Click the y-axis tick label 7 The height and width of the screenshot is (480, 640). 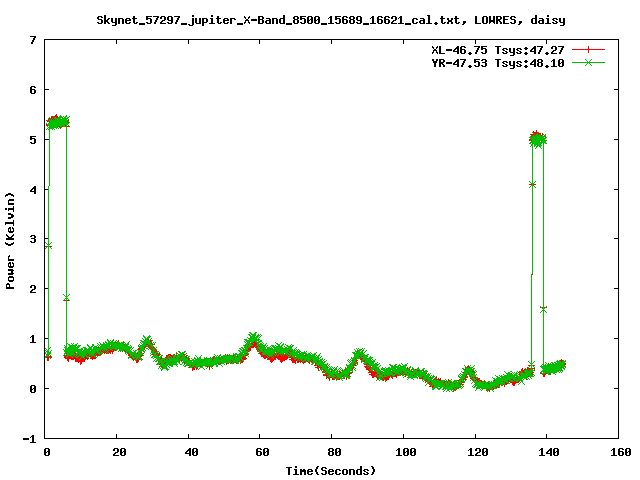tap(33, 40)
